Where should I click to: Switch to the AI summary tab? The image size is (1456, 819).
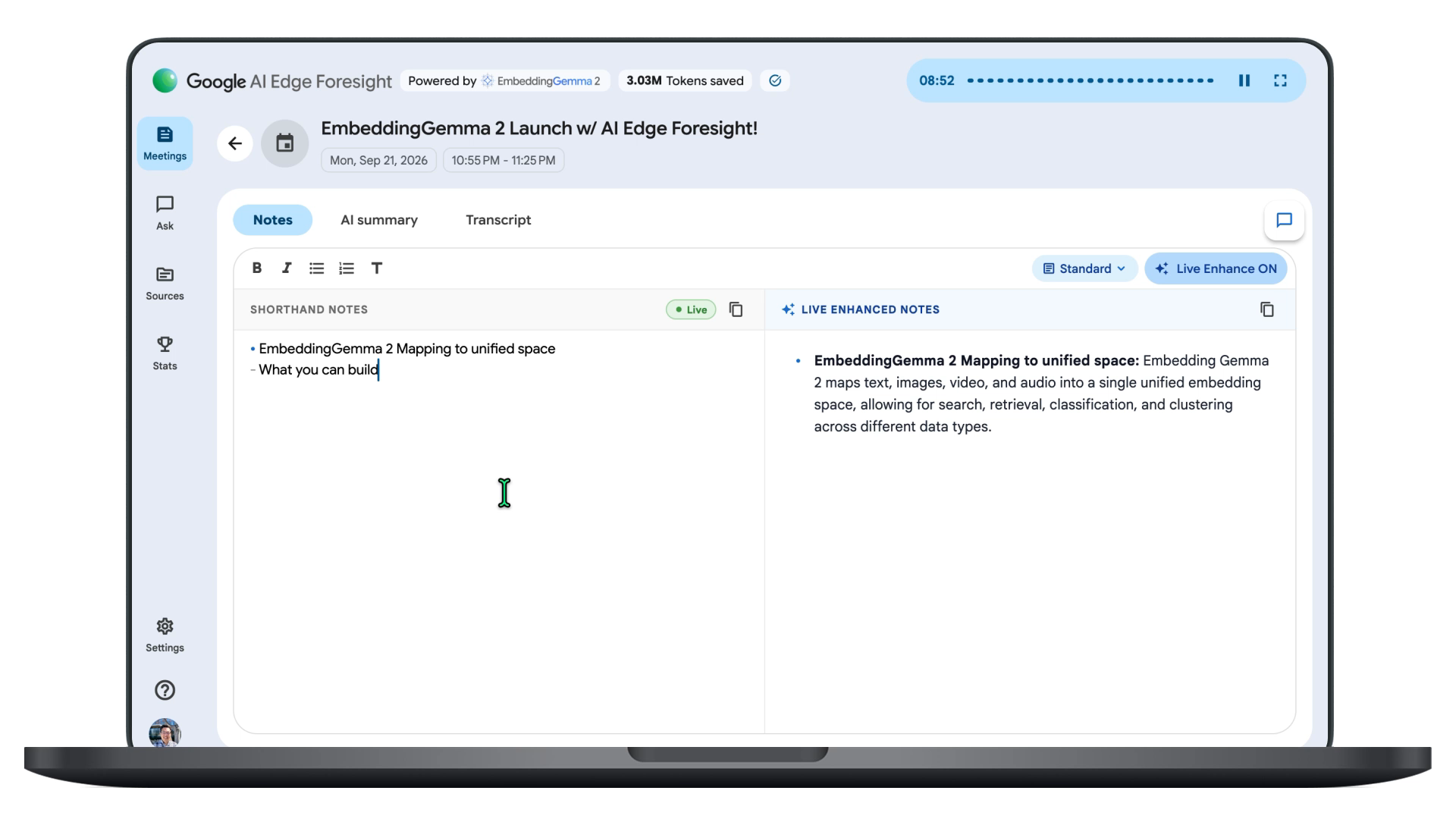(379, 220)
